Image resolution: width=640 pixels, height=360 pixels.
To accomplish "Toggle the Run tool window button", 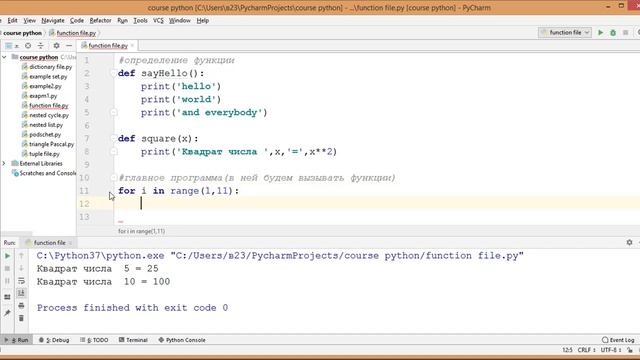I will pos(17,340).
